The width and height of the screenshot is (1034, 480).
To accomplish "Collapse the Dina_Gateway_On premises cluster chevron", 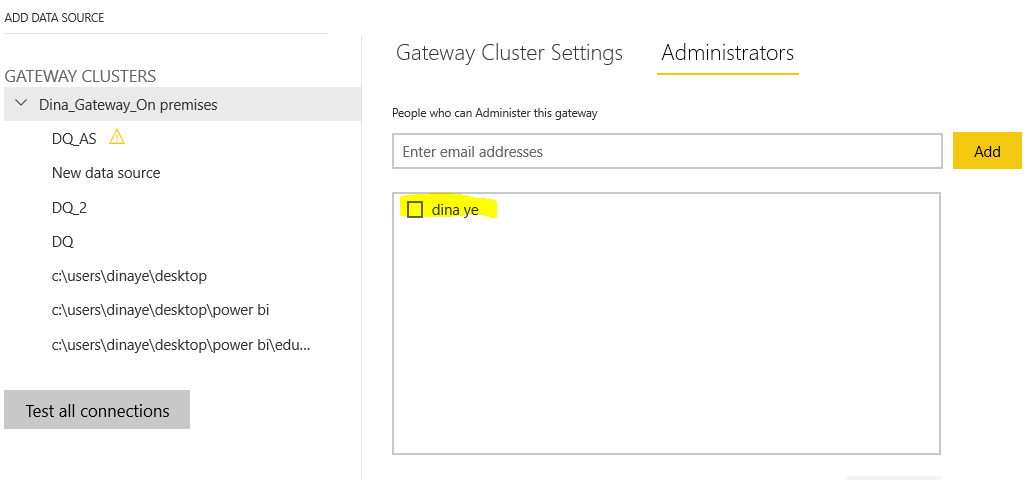I will 22,103.
